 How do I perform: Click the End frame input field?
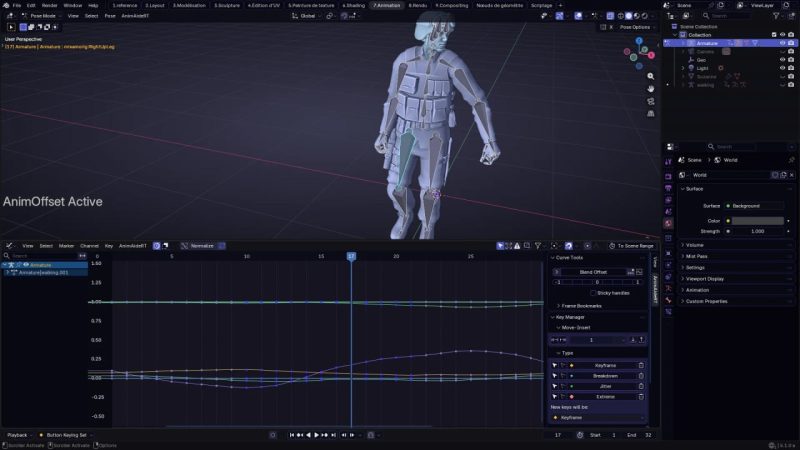point(648,435)
